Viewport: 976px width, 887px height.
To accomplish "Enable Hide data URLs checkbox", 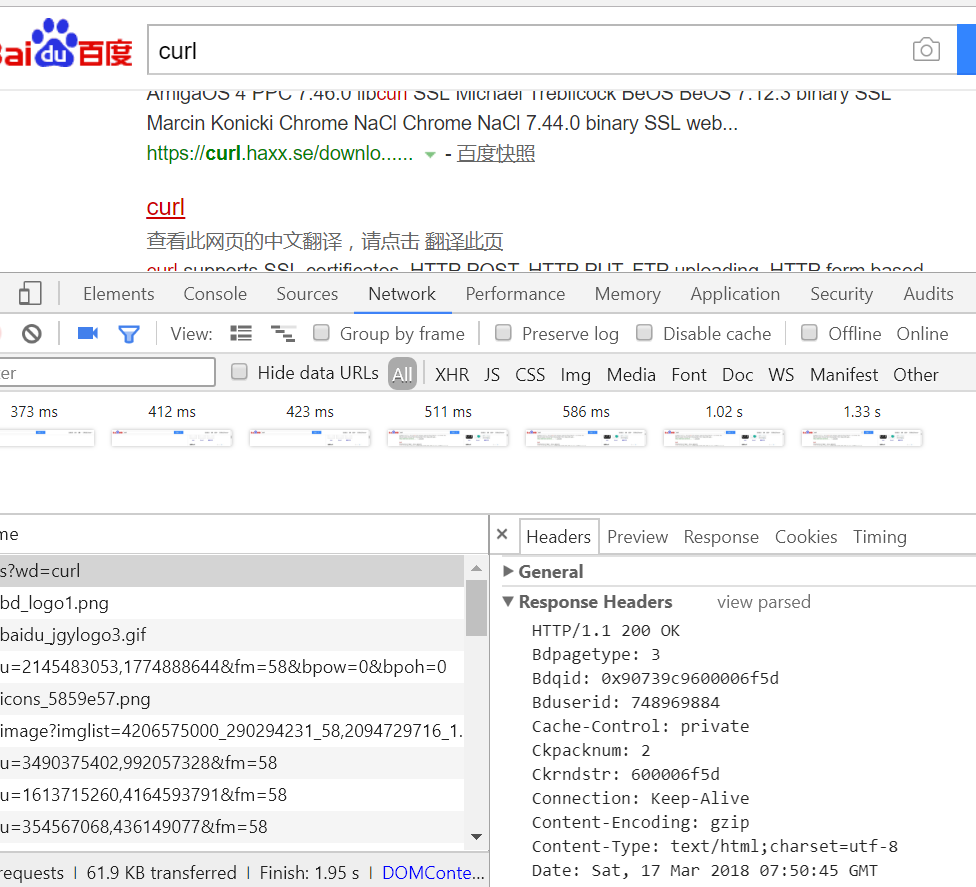I will [239, 372].
